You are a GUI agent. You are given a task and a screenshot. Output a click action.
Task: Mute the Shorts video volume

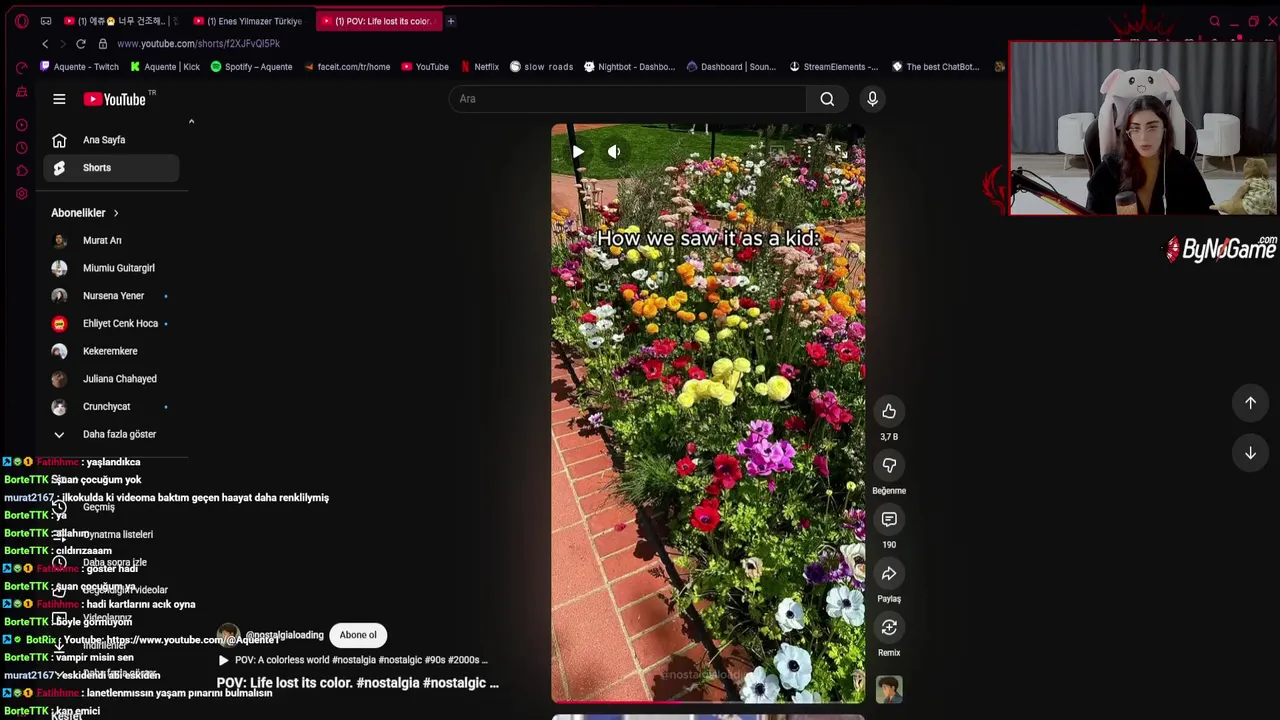(x=614, y=152)
